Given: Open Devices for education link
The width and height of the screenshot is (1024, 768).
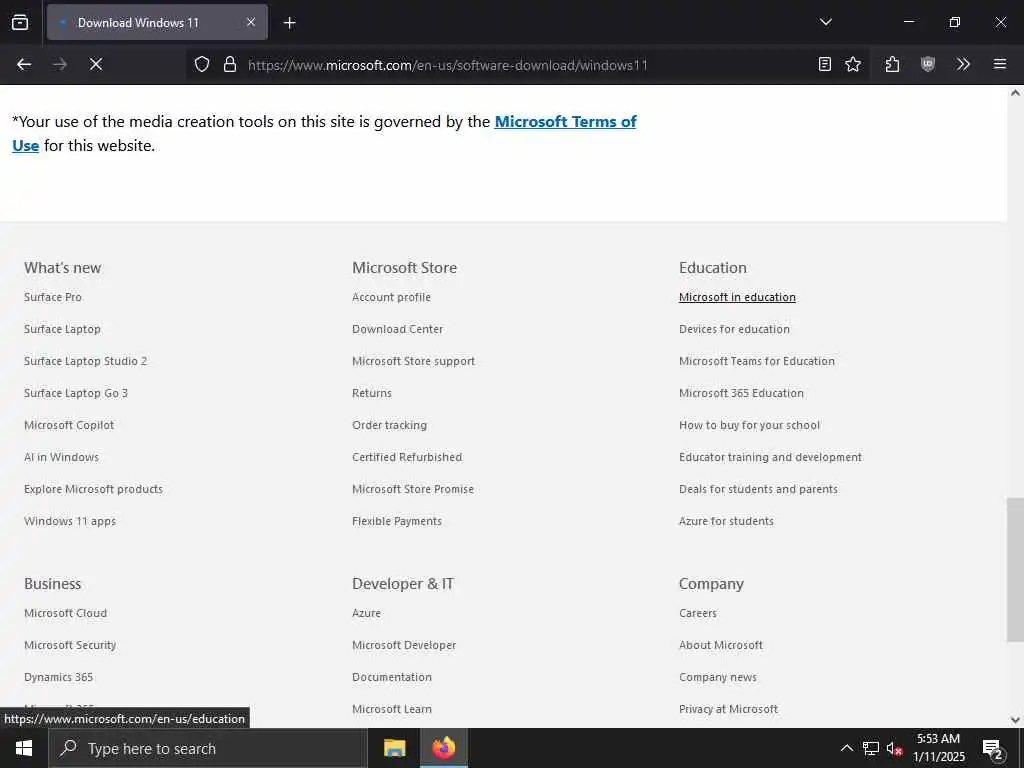Looking at the screenshot, I should click(x=734, y=329).
